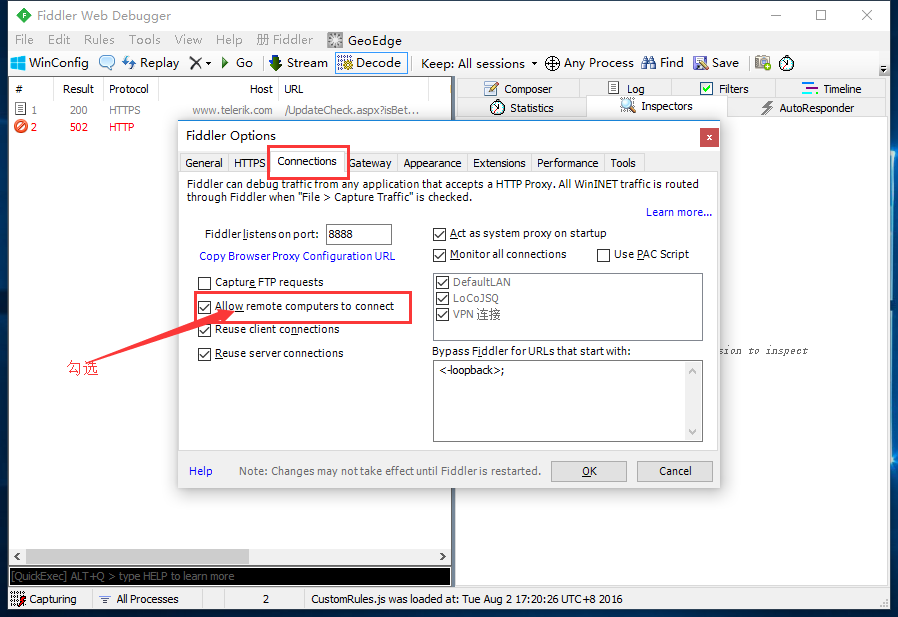The image size is (898, 617).
Task: Switch to the Composer tab
Action: pos(518,89)
